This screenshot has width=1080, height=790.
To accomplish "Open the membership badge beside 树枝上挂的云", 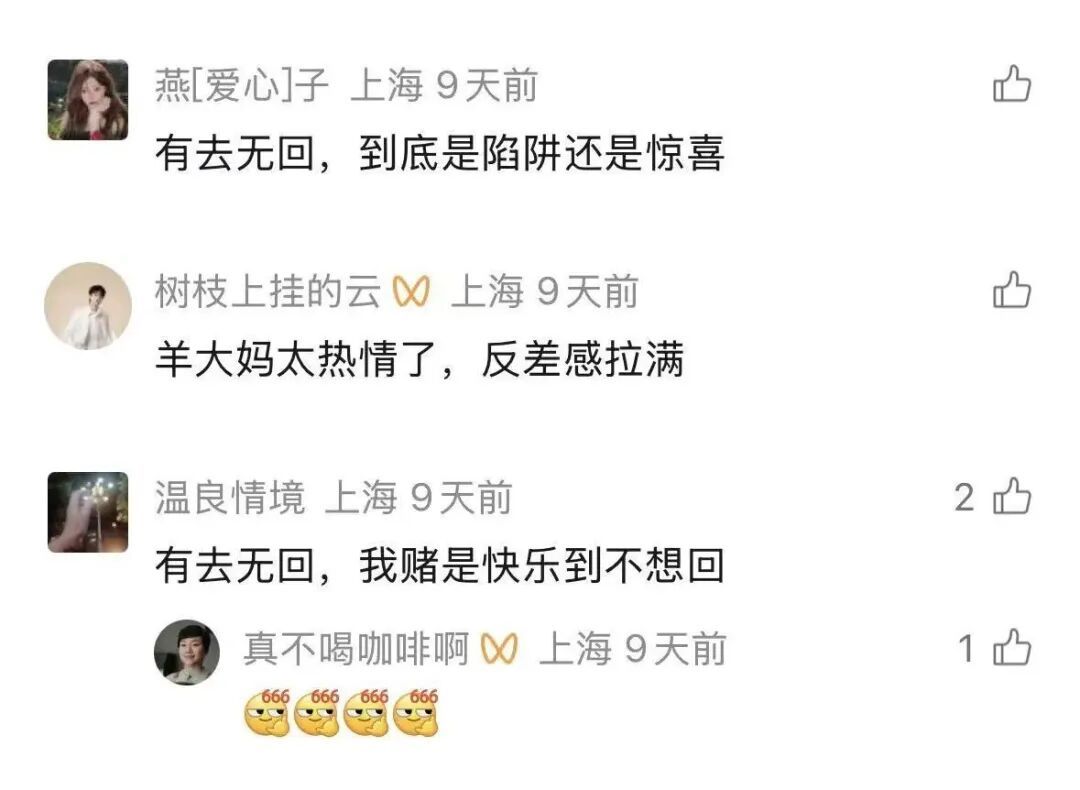I will [x=411, y=291].
